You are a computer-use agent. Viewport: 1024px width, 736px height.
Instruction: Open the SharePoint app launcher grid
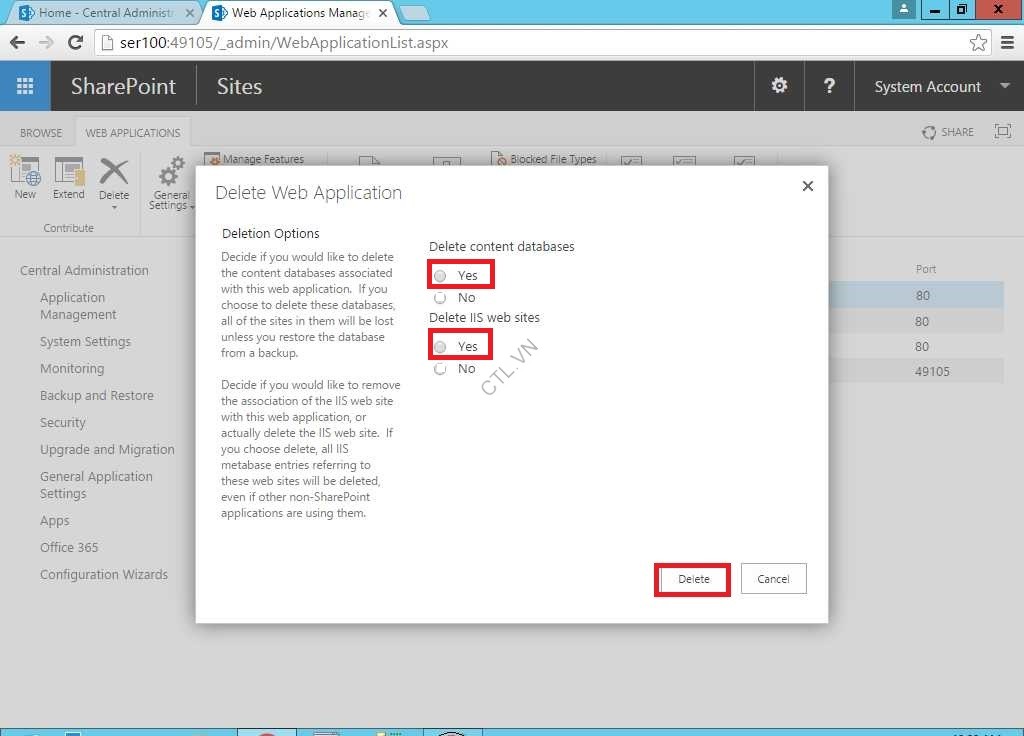24,86
